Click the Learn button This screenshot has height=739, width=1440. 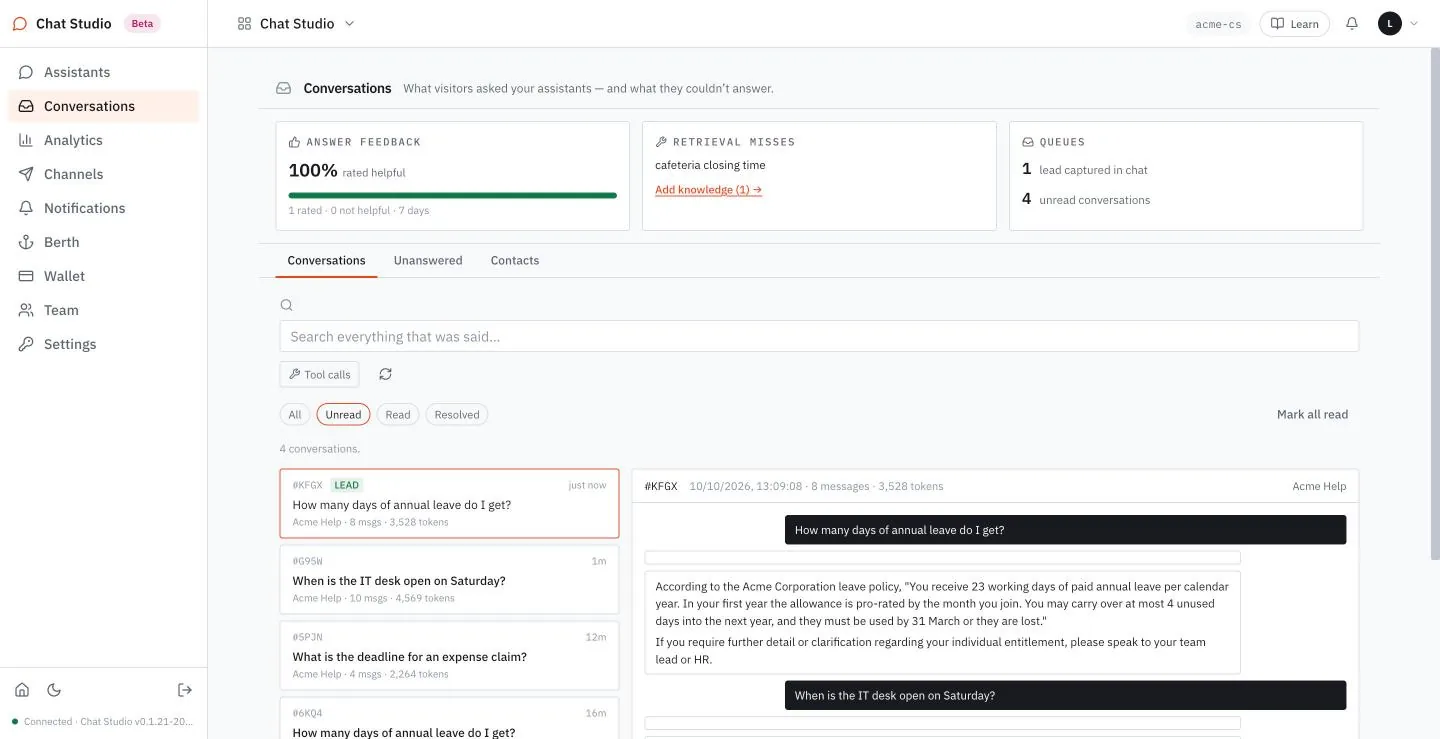coord(1294,23)
